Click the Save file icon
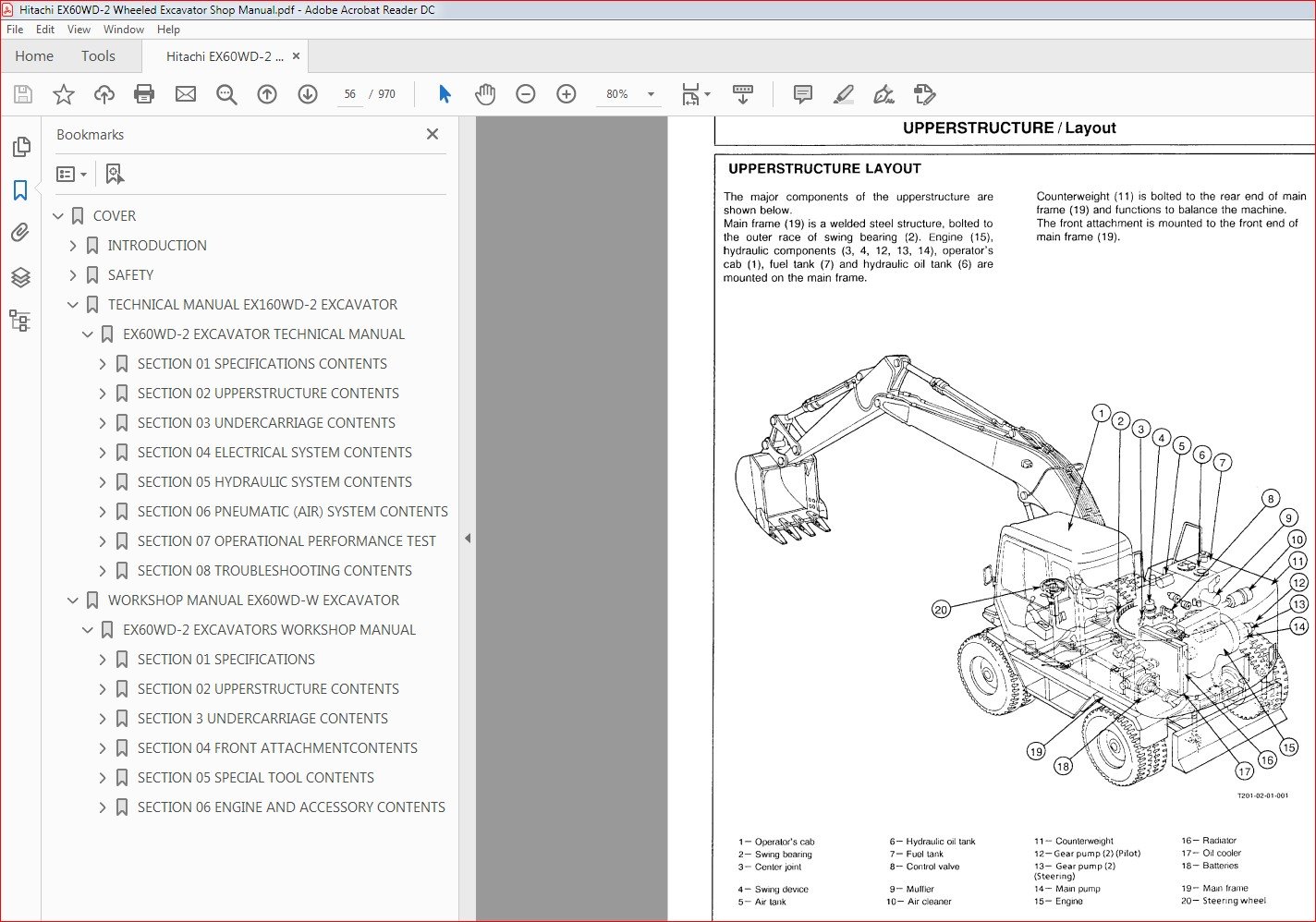This screenshot has width=1316, height=922. [23, 94]
